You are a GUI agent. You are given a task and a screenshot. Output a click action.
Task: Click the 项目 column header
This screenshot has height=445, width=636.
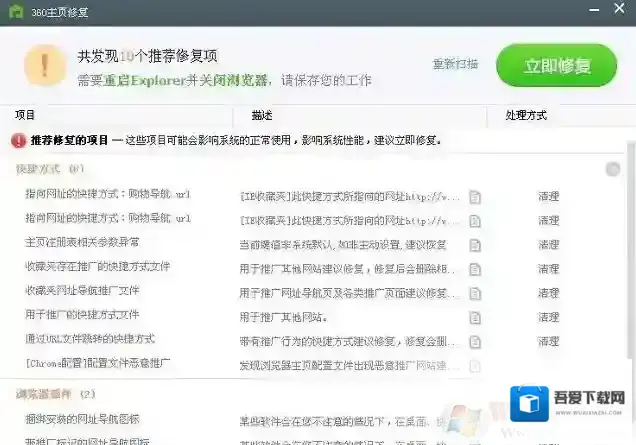click(26, 115)
